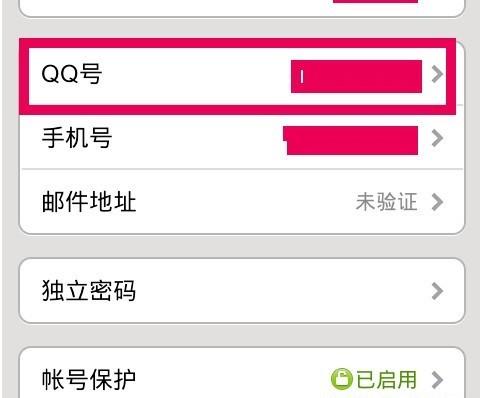The width and height of the screenshot is (480, 398).
Task: Click the 已启用 status text
Action: pyautogui.click(x=387, y=379)
